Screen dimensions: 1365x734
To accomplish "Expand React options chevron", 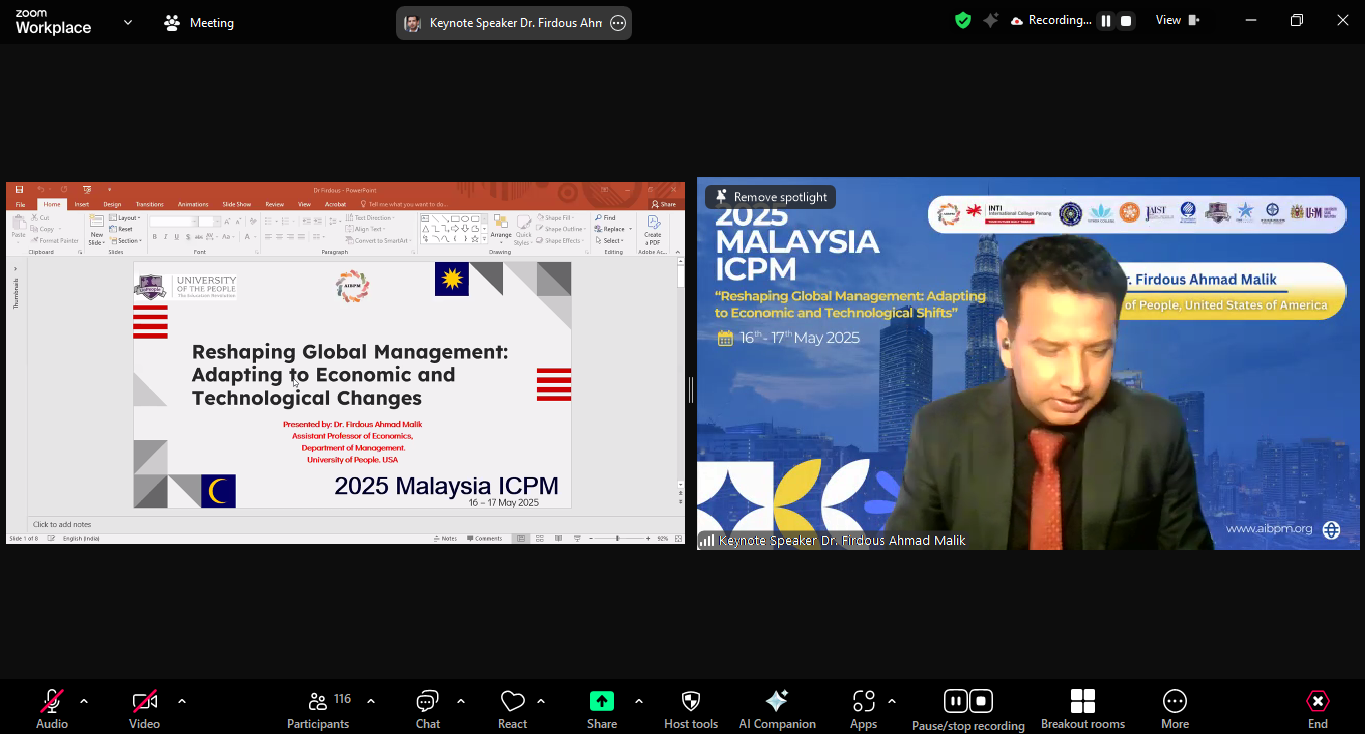I will pyautogui.click(x=541, y=701).
